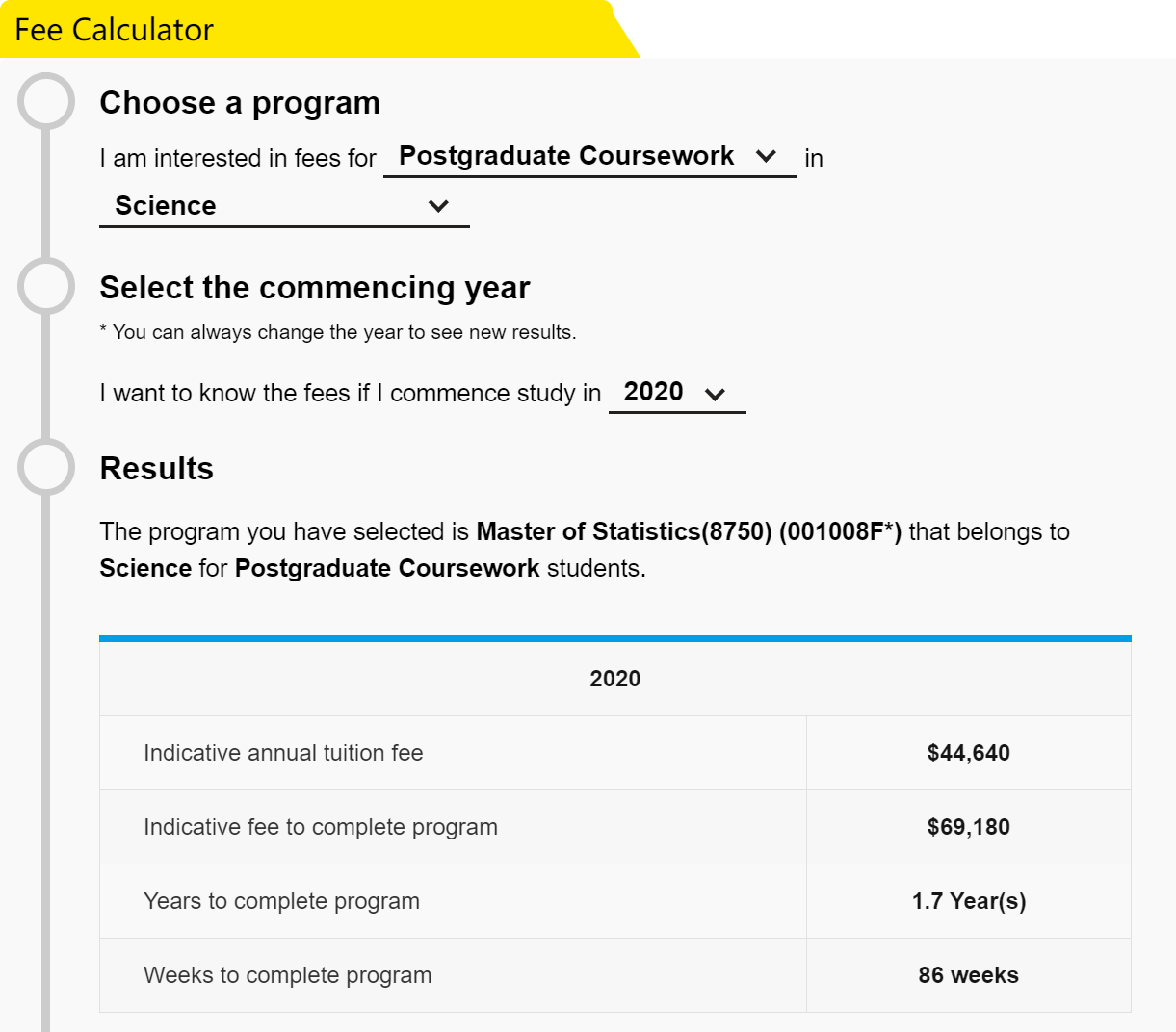Open the Science faculty dropdown

(x=284, y=206)
